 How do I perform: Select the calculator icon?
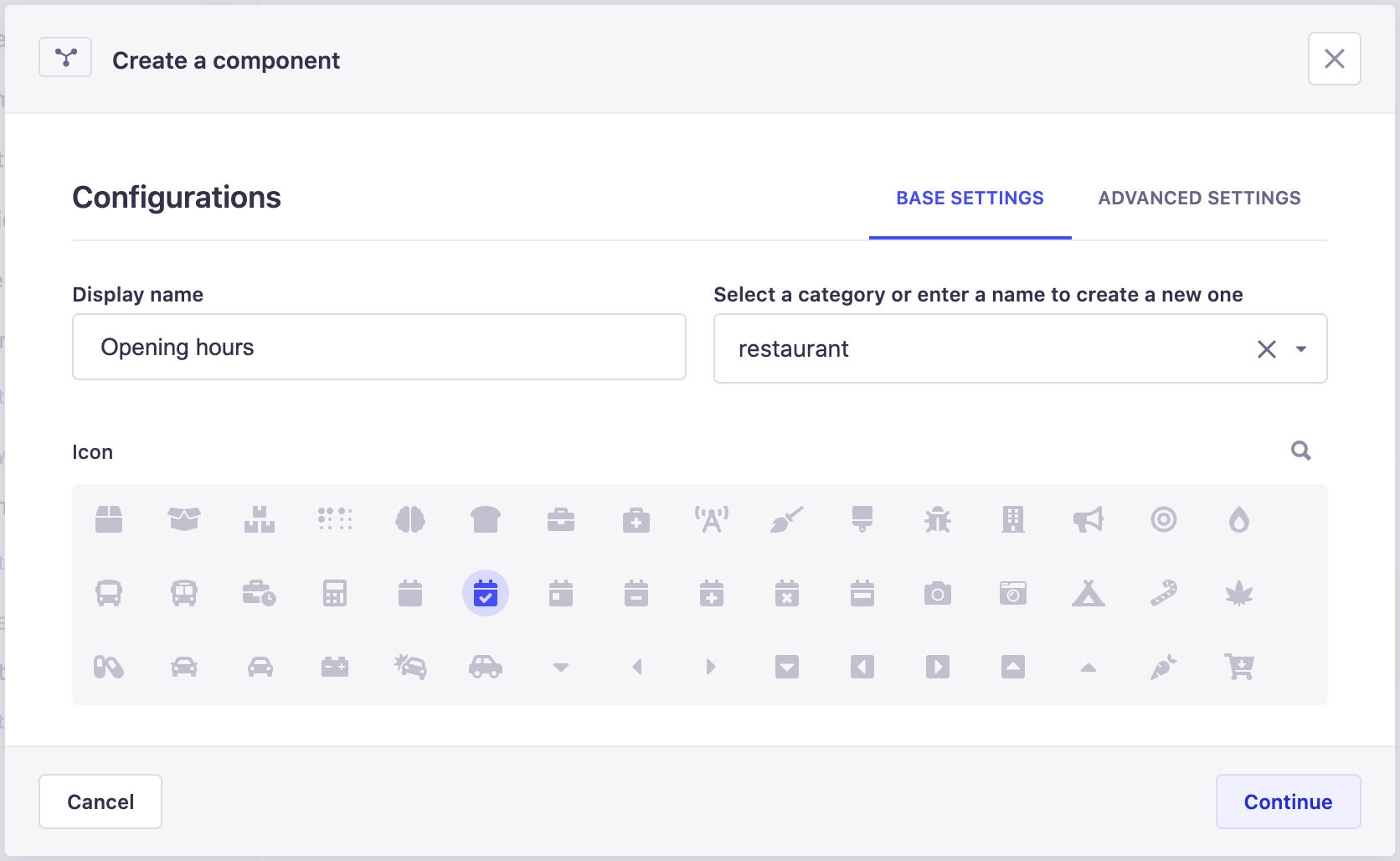(336, 593)
